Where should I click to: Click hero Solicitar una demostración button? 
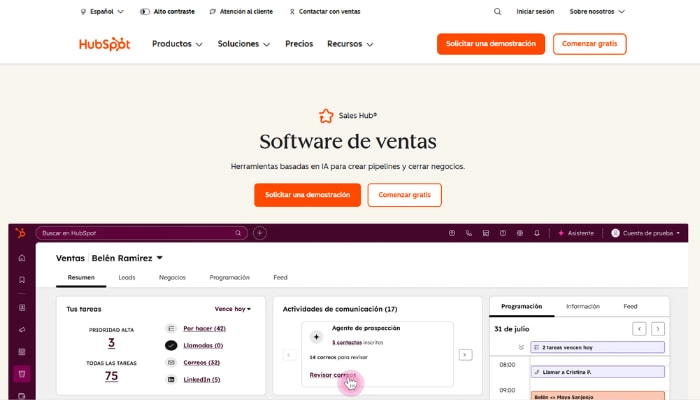[x=308, y=195]
